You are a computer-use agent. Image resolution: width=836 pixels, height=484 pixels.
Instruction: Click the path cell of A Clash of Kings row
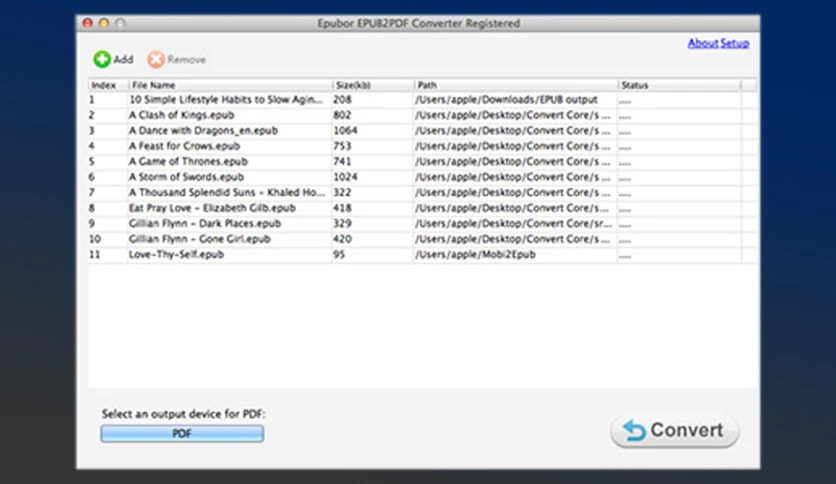pos(516,115)
